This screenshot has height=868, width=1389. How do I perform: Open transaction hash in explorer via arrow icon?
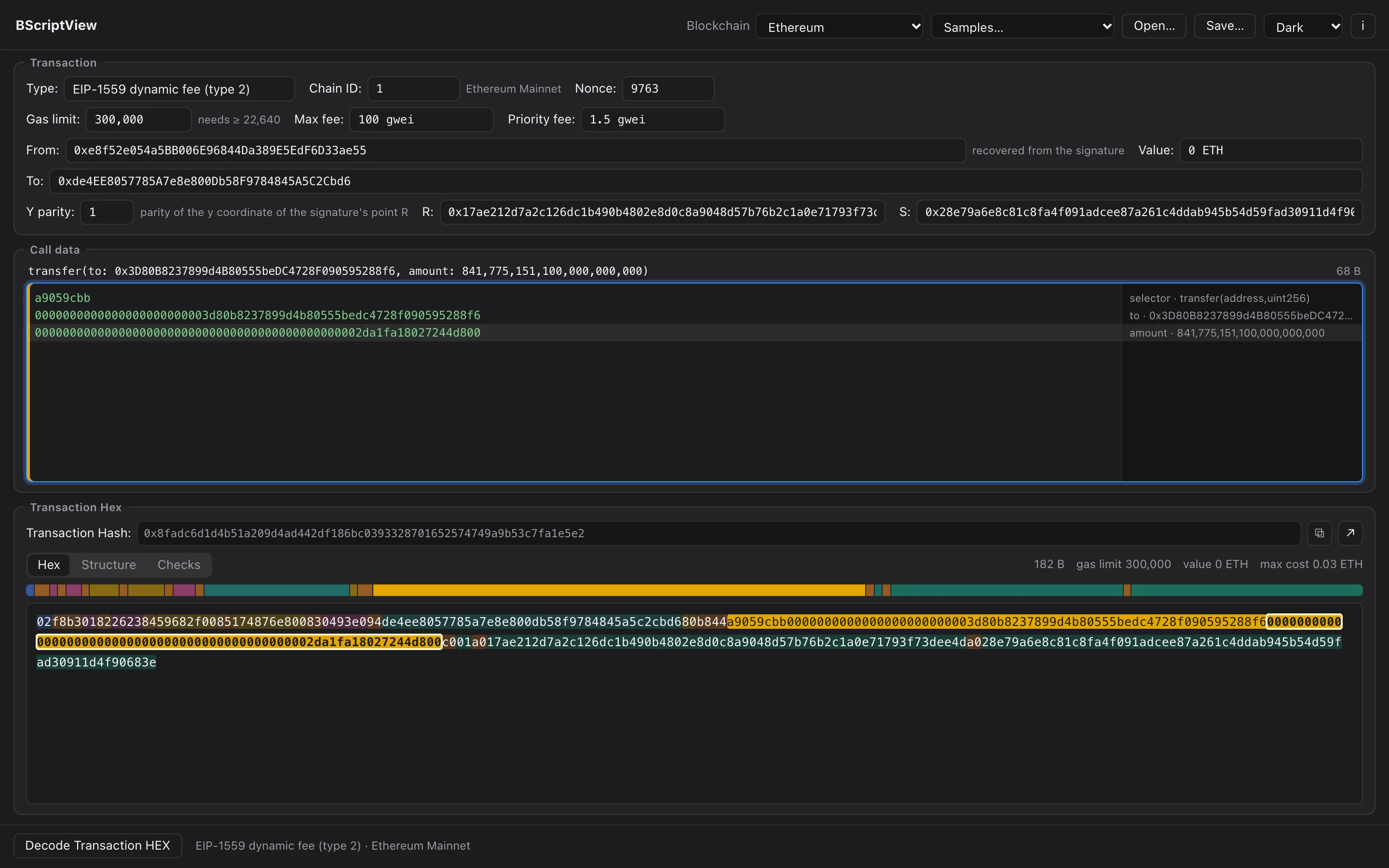(1350, 533)
